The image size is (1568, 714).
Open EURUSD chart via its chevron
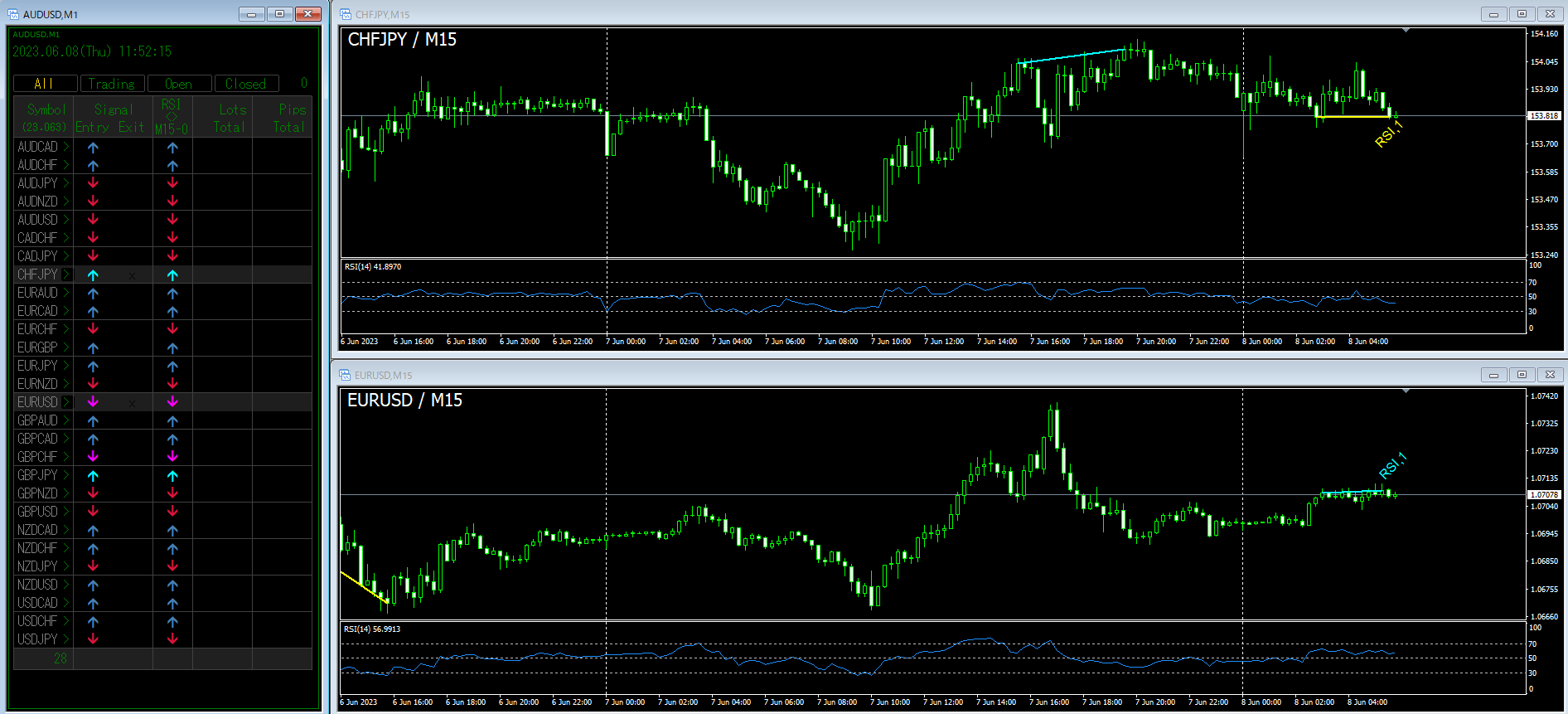(x=67, y=402)
